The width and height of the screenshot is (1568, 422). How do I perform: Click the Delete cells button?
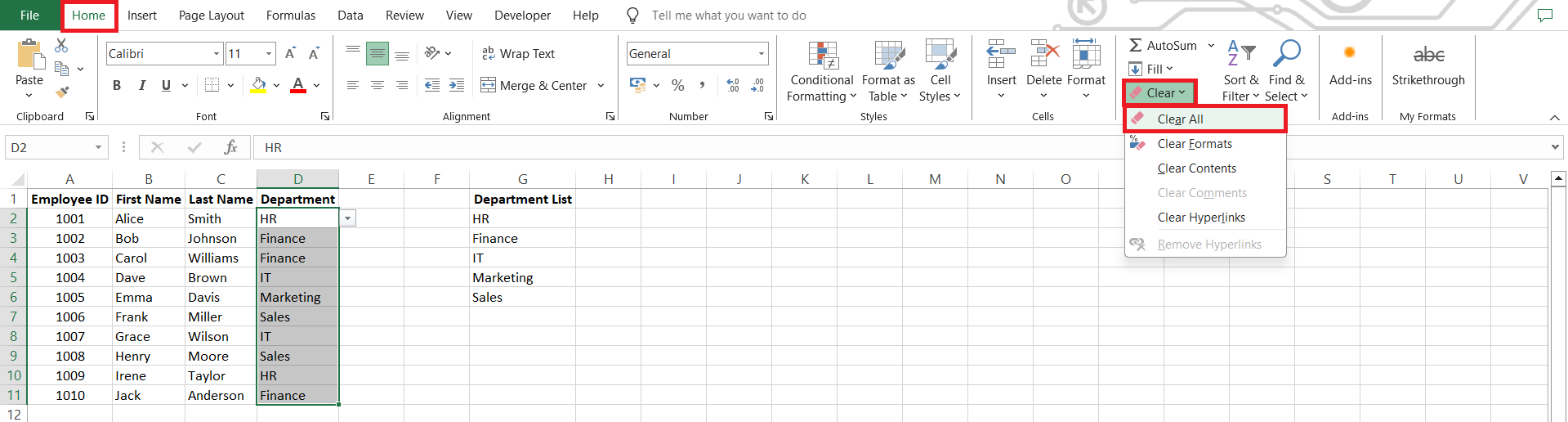(x=1043, y=71)
